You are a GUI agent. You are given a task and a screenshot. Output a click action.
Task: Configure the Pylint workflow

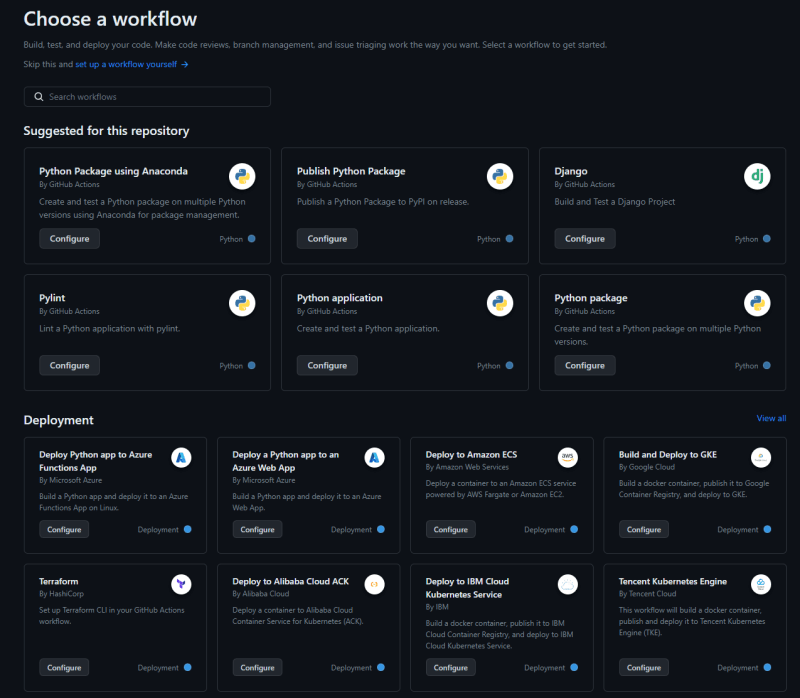click(69, 365)
